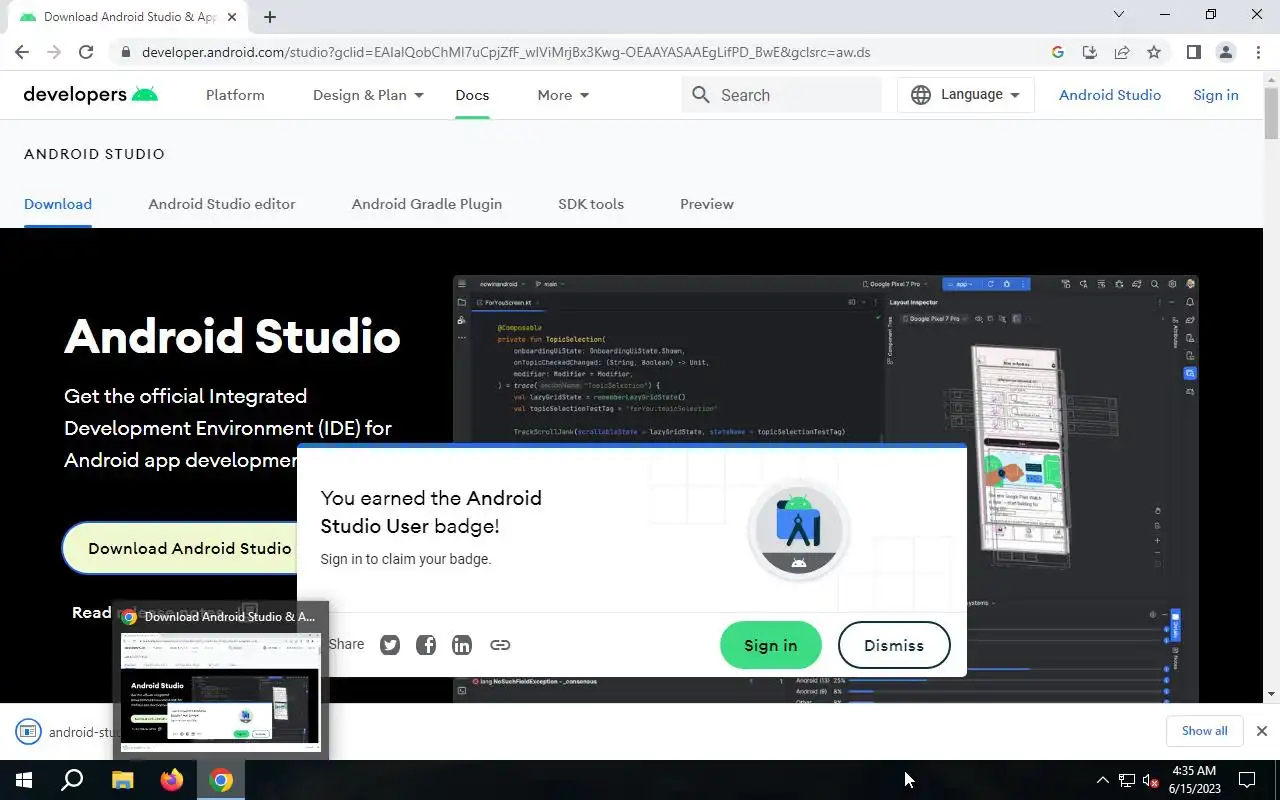1280x800 pixels.
Task: Switch to Android Gradle Plugin tab
Action: click(x=427, y=204)
